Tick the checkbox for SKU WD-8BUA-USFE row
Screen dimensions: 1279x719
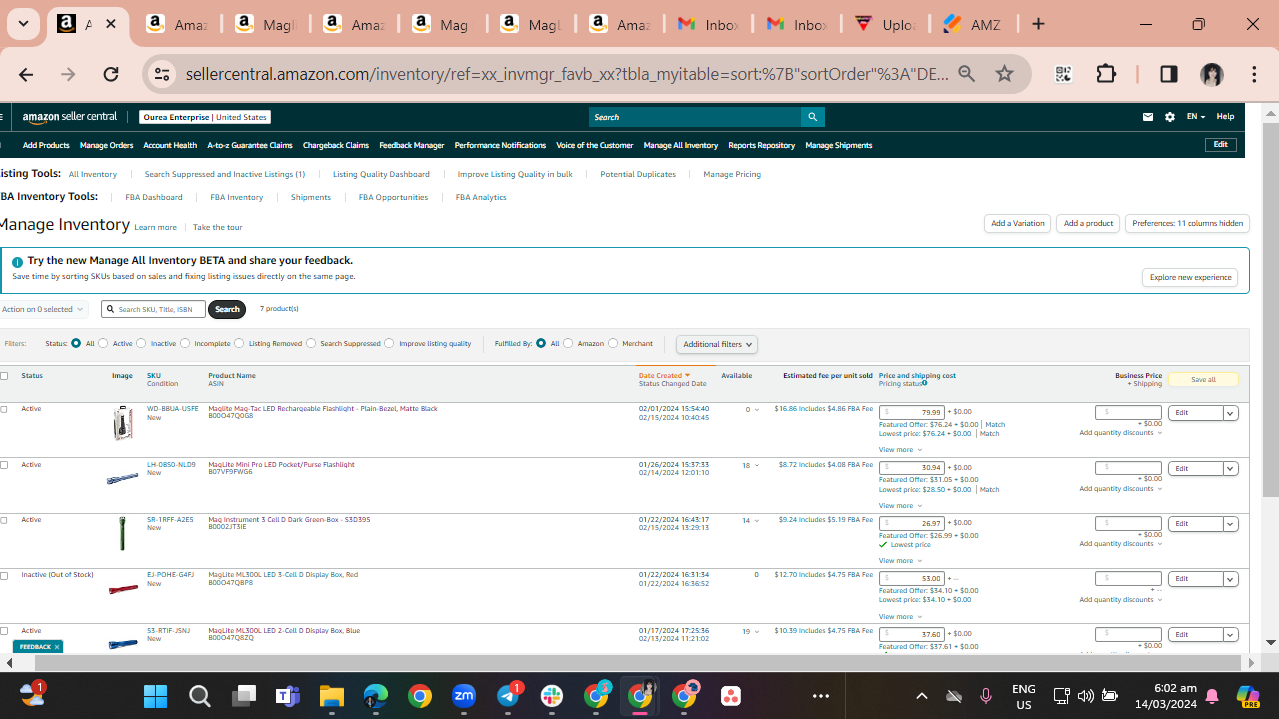(x=4, y=409)
